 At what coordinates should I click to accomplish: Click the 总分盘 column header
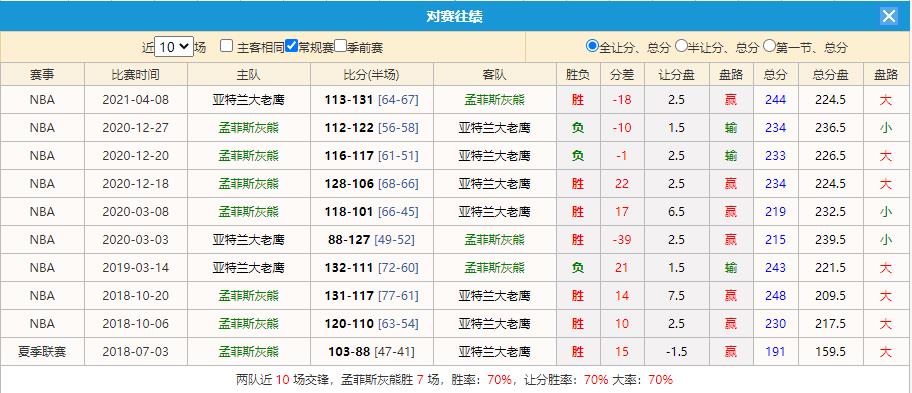pyautogui.click(x=830, y=74)
